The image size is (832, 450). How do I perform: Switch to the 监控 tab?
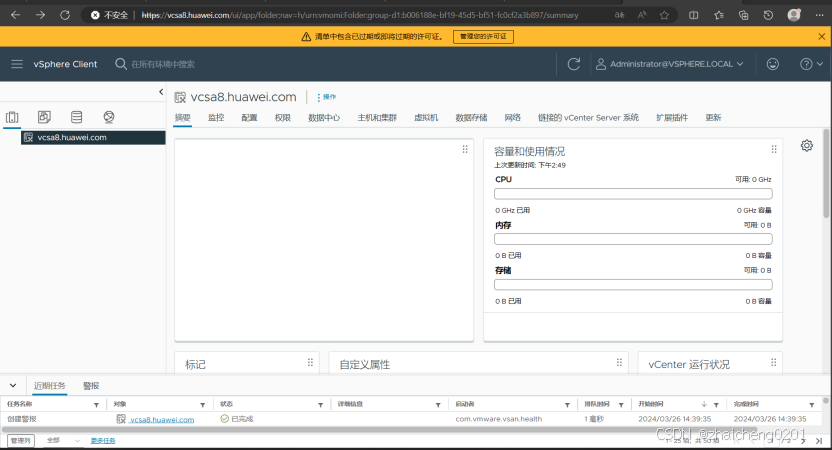(x=216, y=118)
